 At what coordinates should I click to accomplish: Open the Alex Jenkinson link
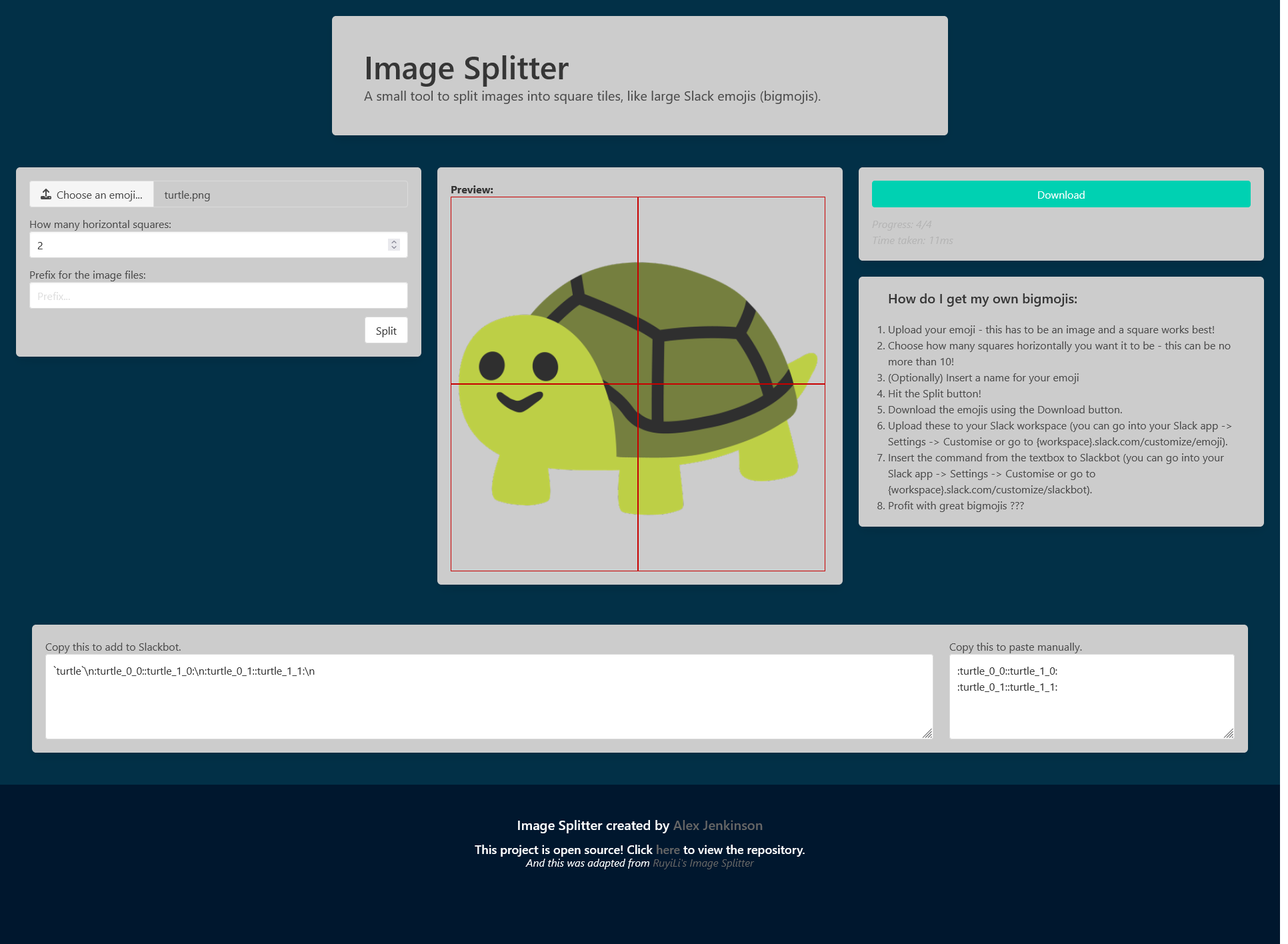click(717, 825)
